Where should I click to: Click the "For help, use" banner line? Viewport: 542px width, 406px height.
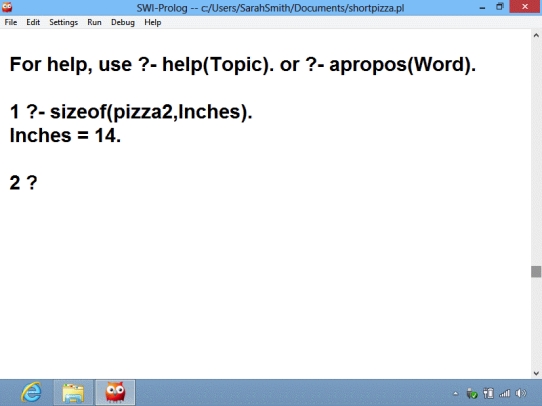(243, 65)
